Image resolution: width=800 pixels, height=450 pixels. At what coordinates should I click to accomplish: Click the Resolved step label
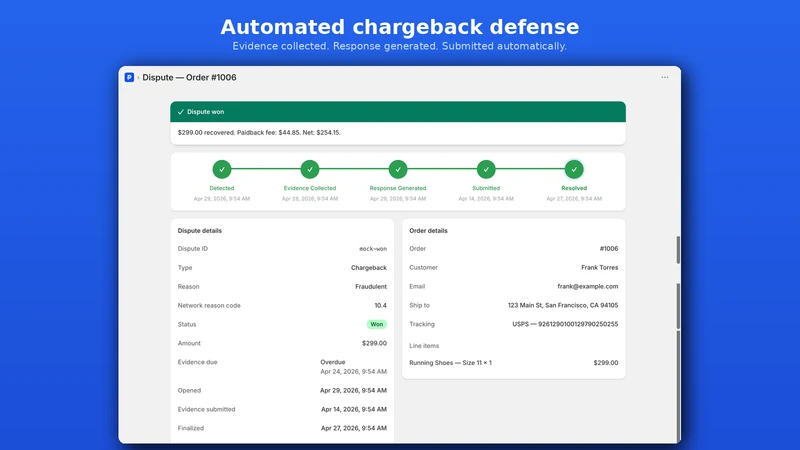[x=574, y=188]
